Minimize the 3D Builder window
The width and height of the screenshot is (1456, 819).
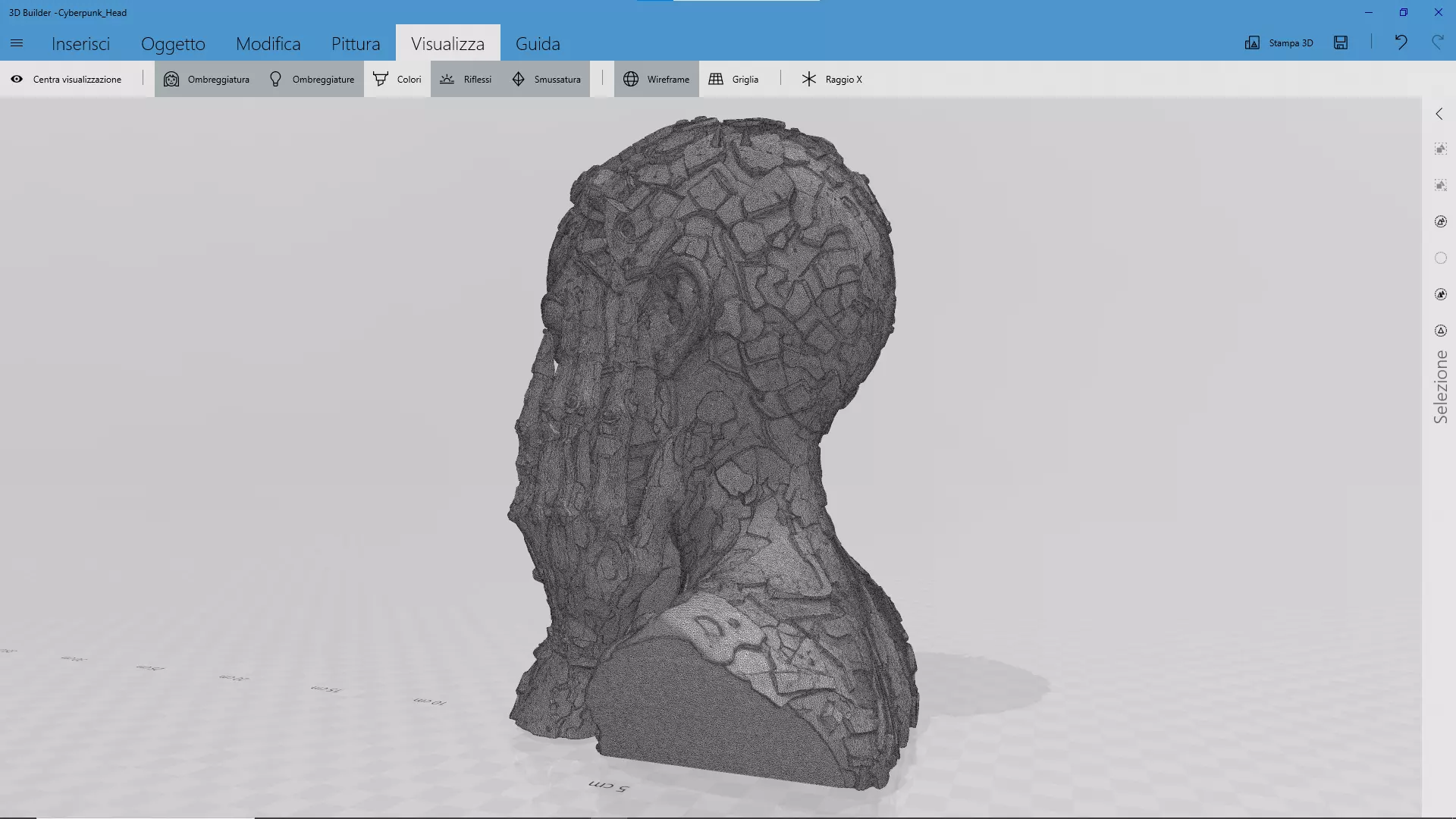1369,12
